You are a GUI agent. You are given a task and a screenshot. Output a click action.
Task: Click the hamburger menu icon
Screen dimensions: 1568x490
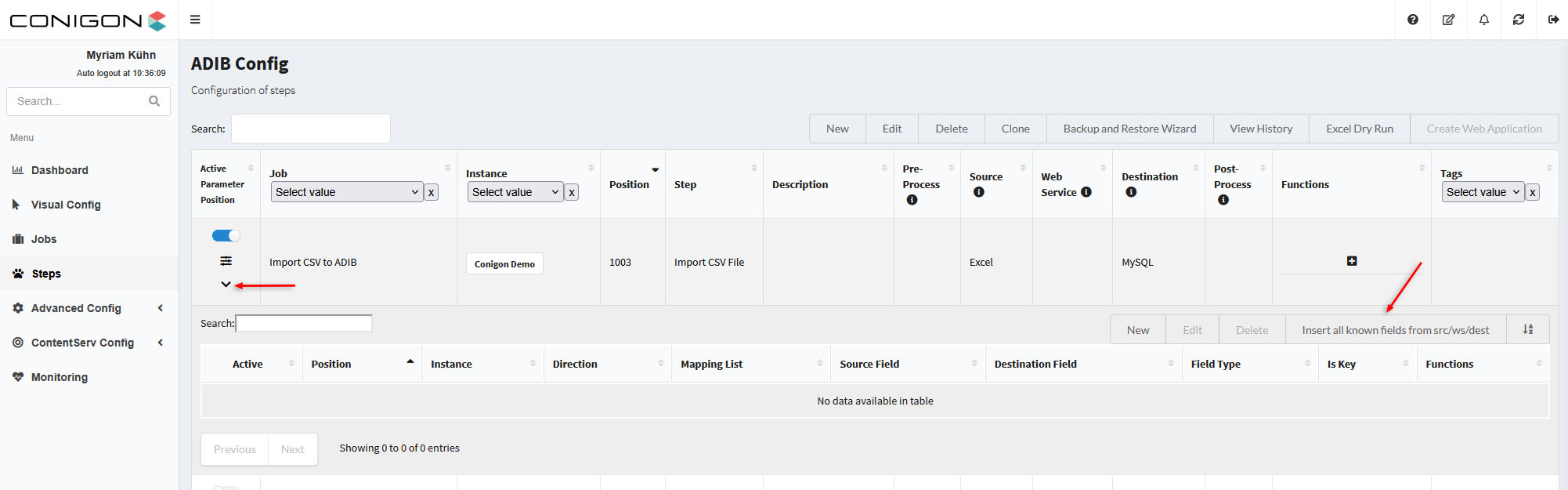(195, 20)
